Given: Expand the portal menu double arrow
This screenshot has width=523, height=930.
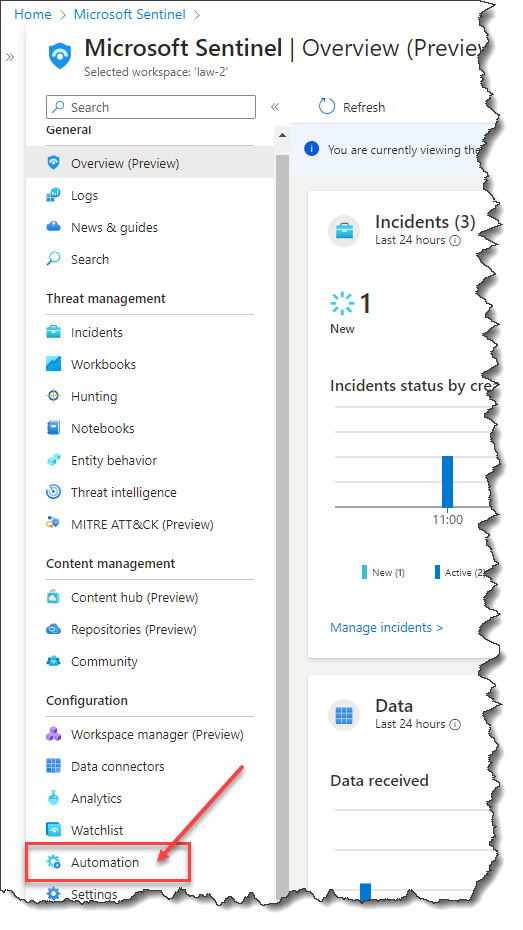Looking at the screenshot, I should click(10, 57).
